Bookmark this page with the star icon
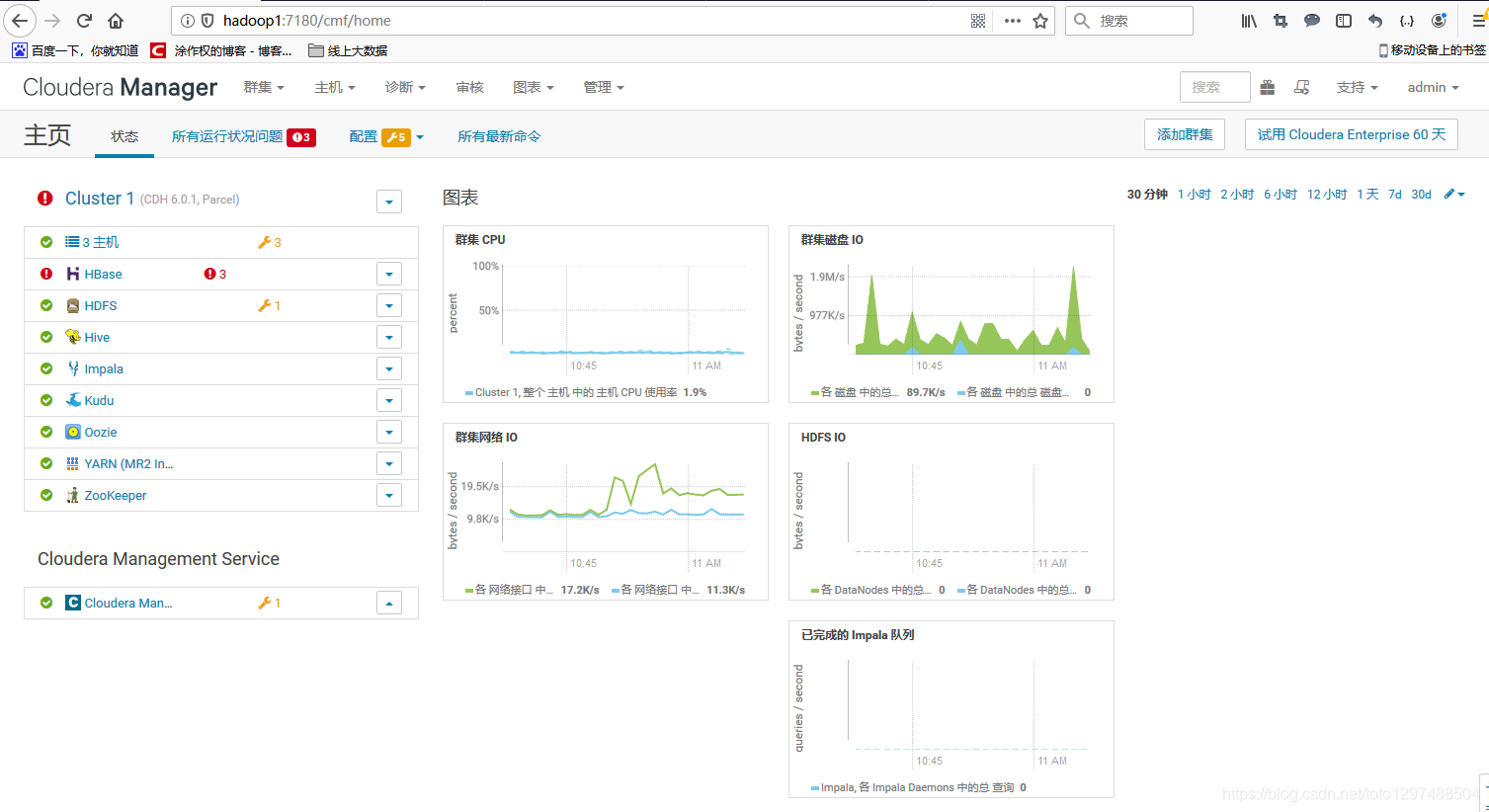This screenshot has width=1489, height=812. point(1040,21)
